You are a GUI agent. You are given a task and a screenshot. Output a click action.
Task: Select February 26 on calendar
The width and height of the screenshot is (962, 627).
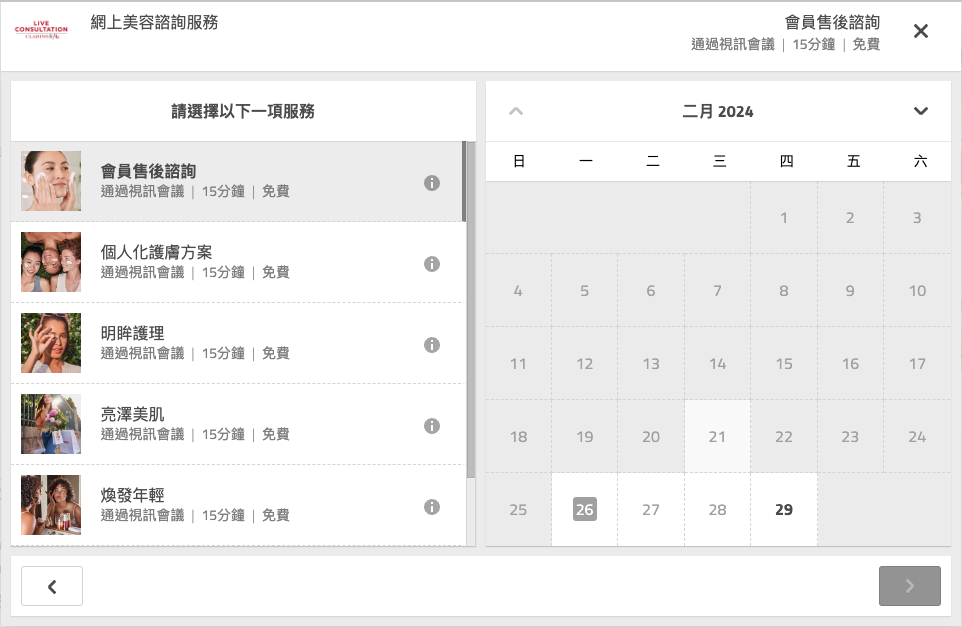pyautogui.click(x=585, y=509)
